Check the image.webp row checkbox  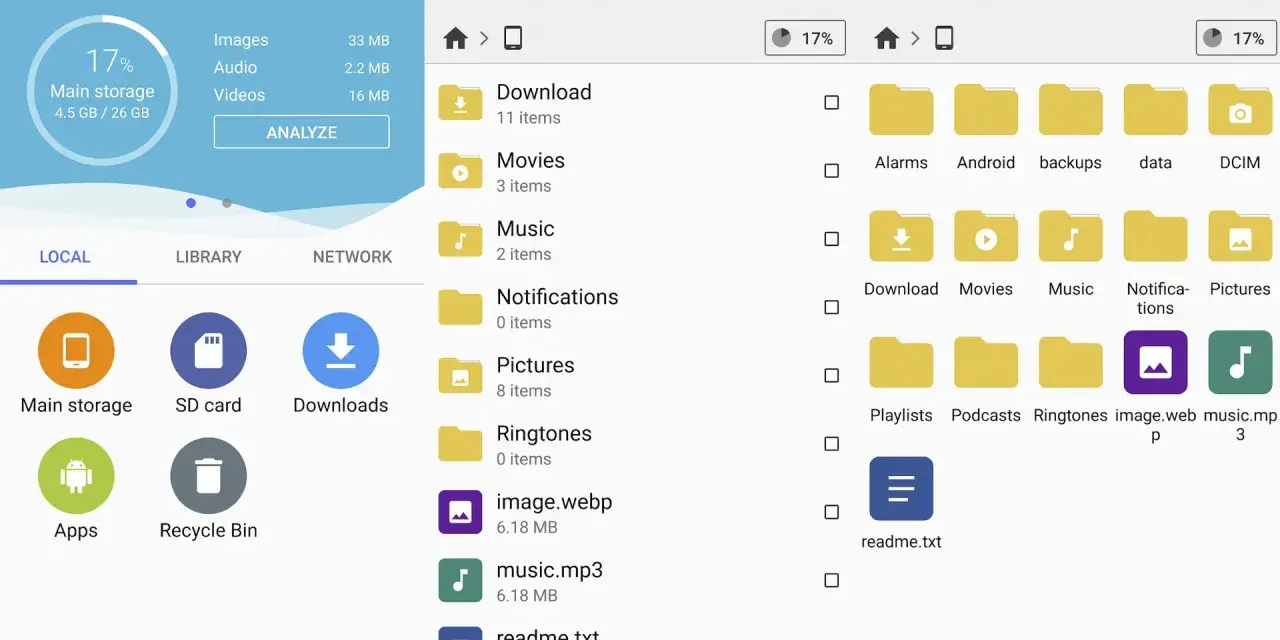coord(831,512)
